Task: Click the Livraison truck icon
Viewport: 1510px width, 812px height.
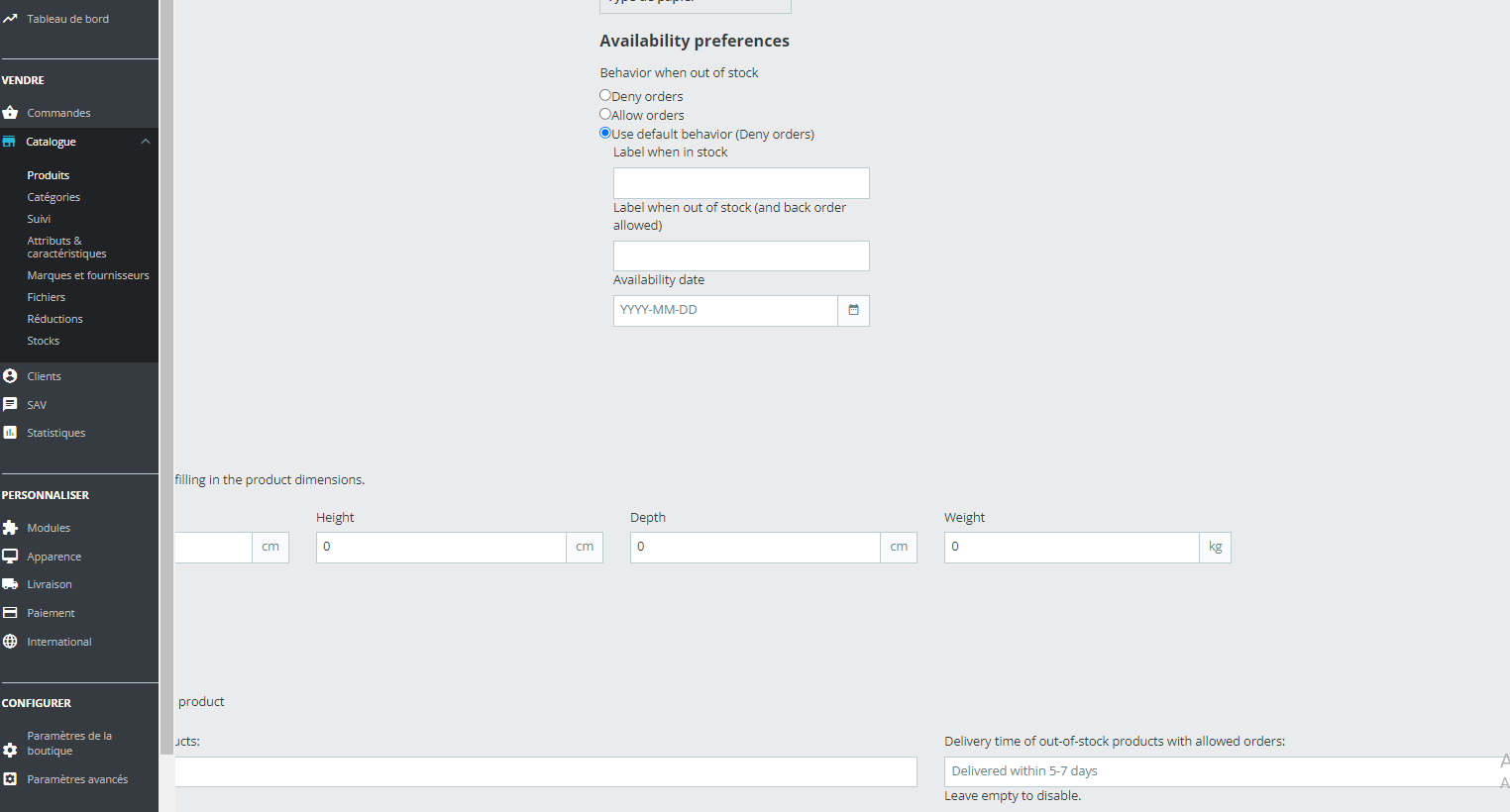Action: pyautogui.click(x=10, y=584)
